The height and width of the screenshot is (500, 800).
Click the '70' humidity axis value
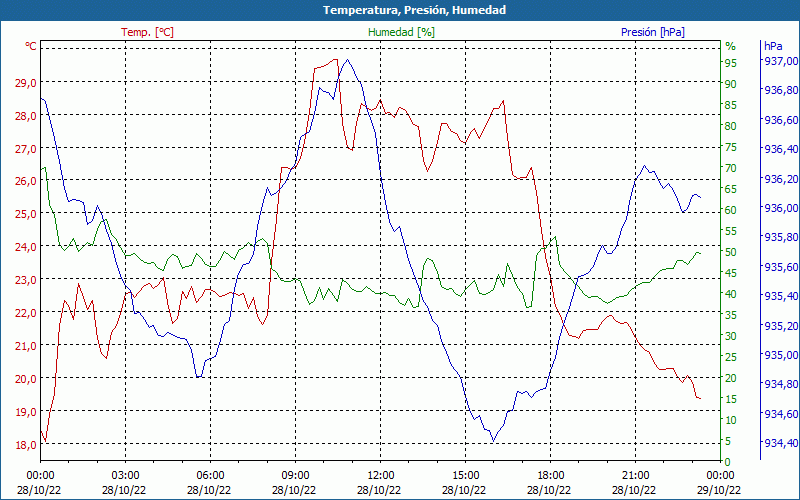point(731,168)
